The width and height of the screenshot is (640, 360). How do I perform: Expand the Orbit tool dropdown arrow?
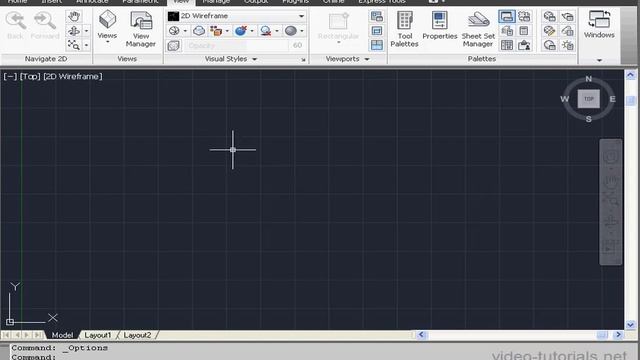pos(86,31)
